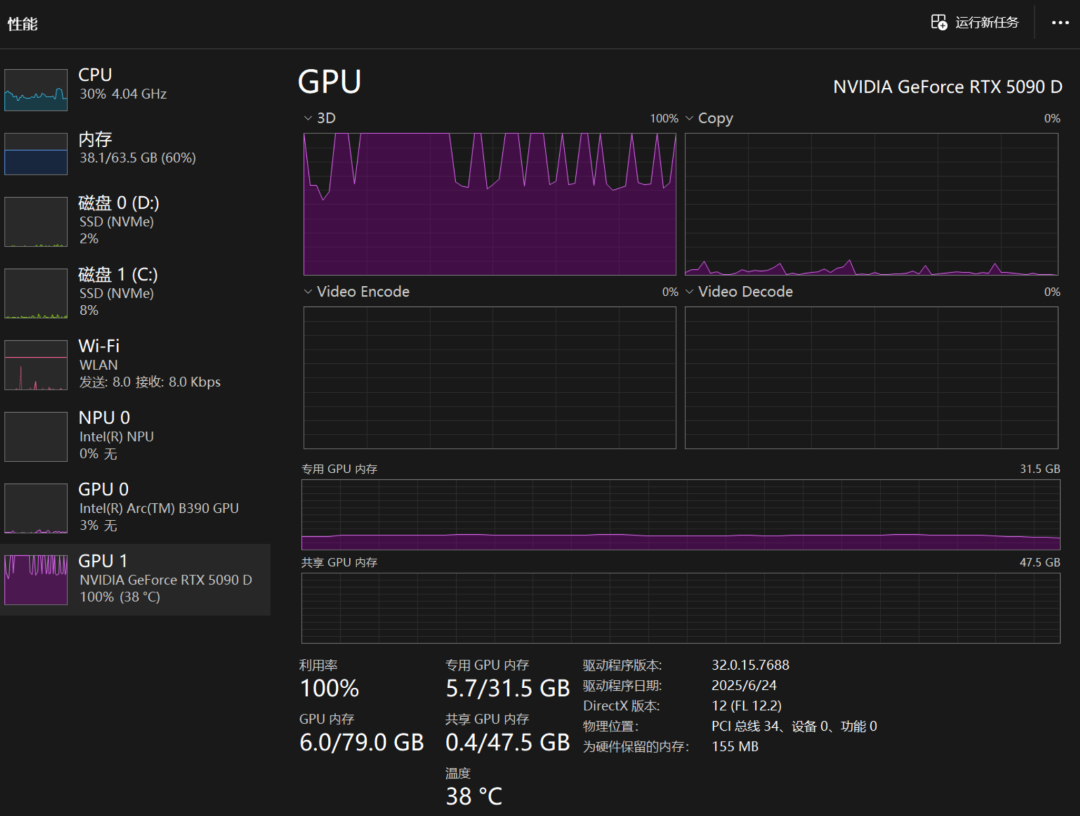
Task: Click the large GPU heading
Action: tap(329, 82)
